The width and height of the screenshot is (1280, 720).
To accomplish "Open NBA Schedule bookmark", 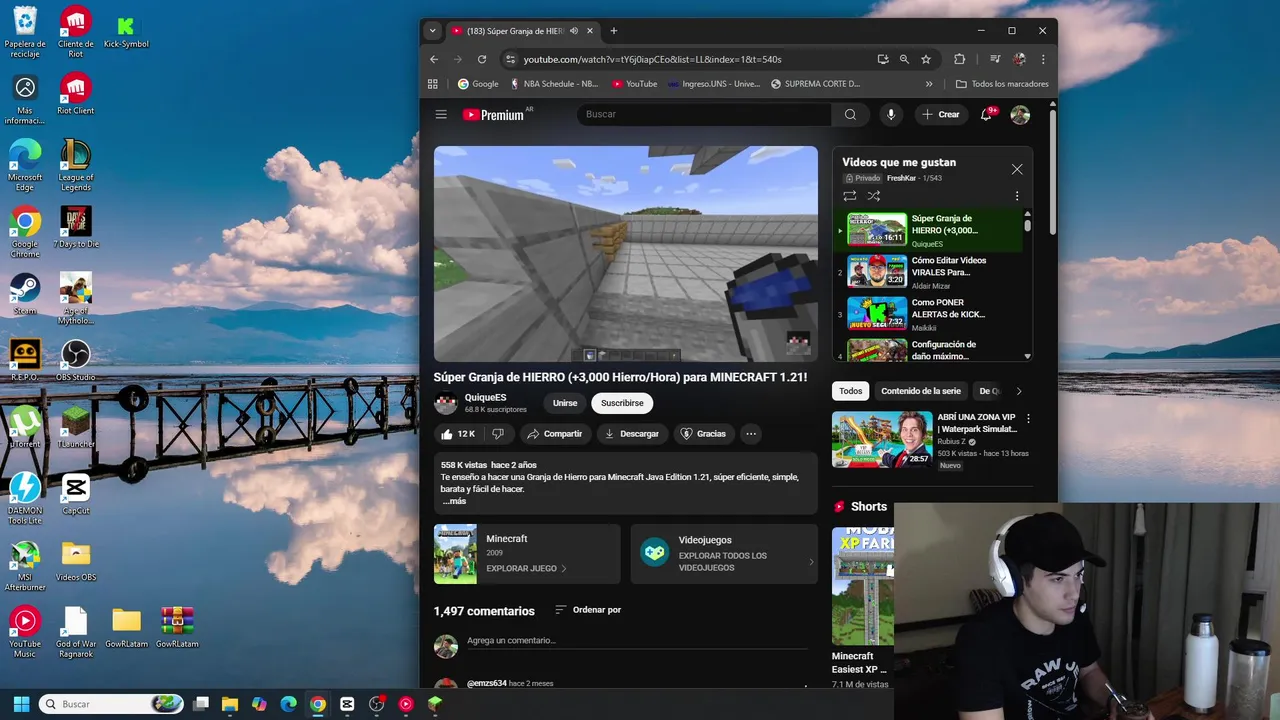I will pyautogui.click(x=554, y=84).
